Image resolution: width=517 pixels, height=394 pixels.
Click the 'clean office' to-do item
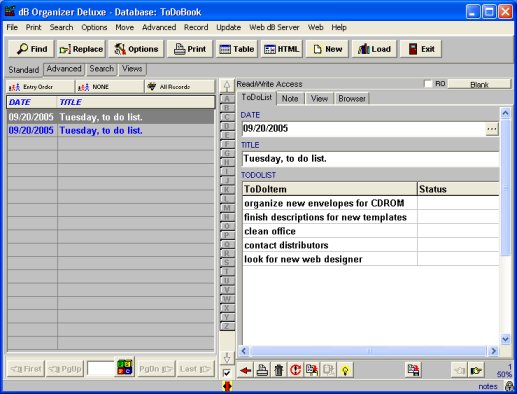coord(330,231)
